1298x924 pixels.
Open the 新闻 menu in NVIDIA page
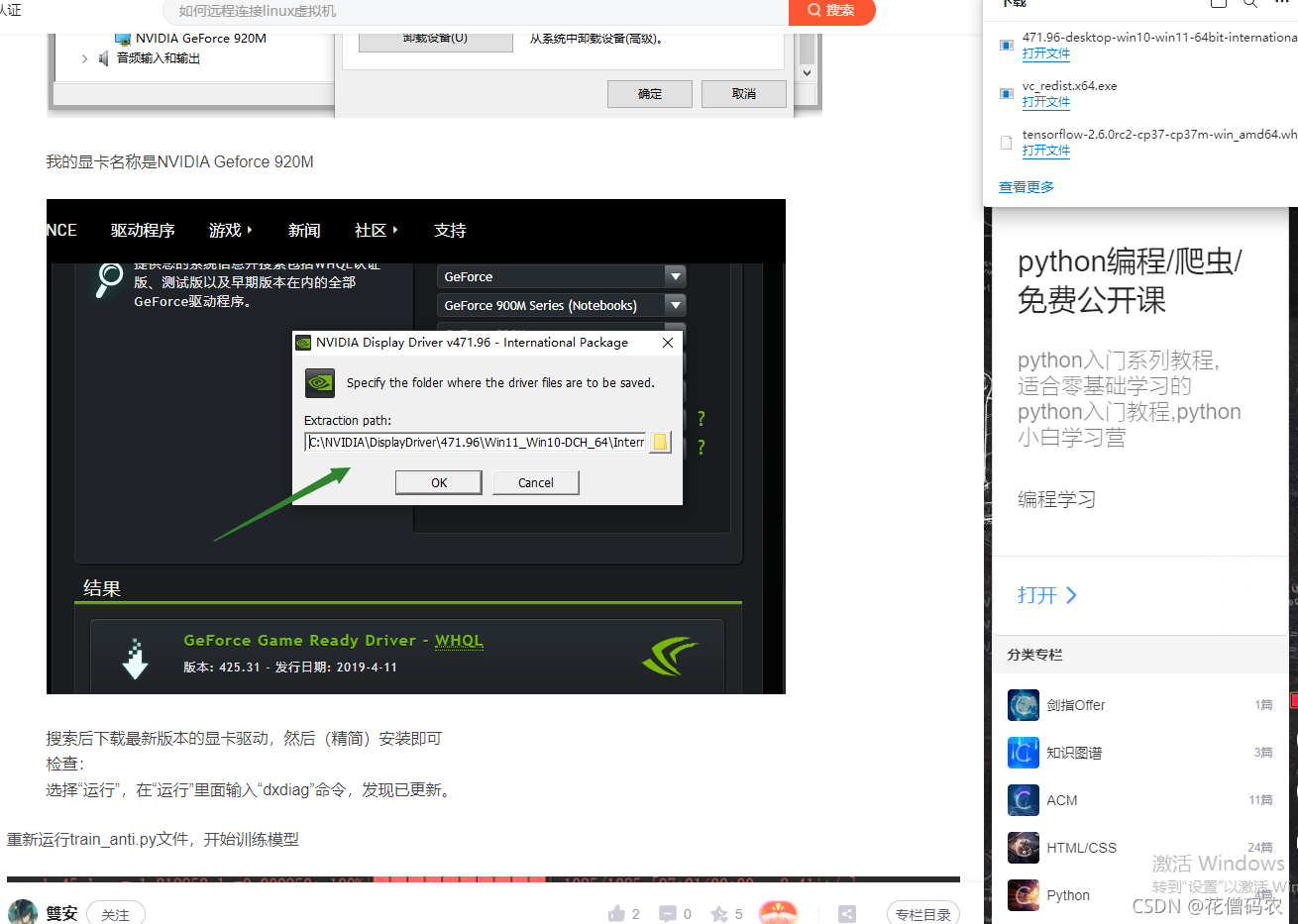[304, 230]
